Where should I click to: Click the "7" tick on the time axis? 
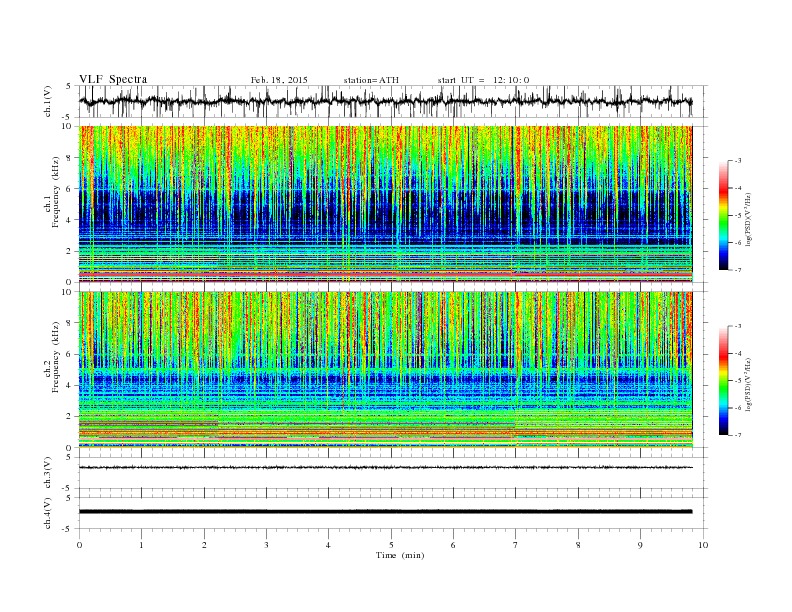click(x=516, y=545)
